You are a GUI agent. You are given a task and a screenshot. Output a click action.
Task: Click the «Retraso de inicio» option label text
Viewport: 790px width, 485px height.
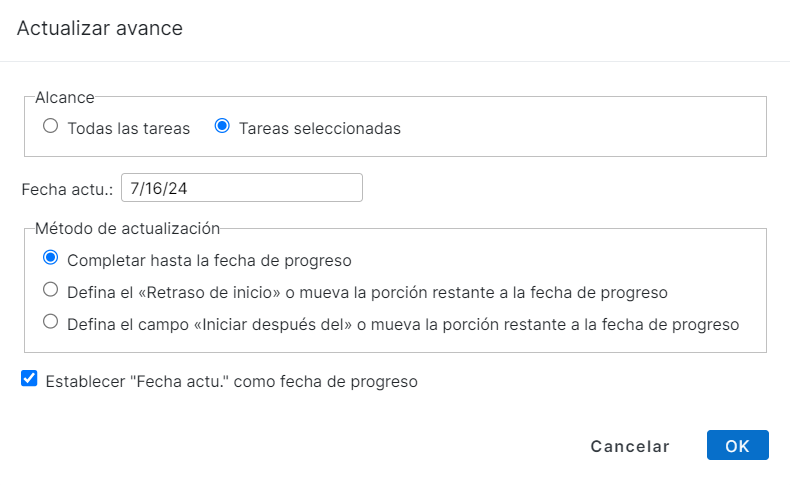(x=367, y=293)
